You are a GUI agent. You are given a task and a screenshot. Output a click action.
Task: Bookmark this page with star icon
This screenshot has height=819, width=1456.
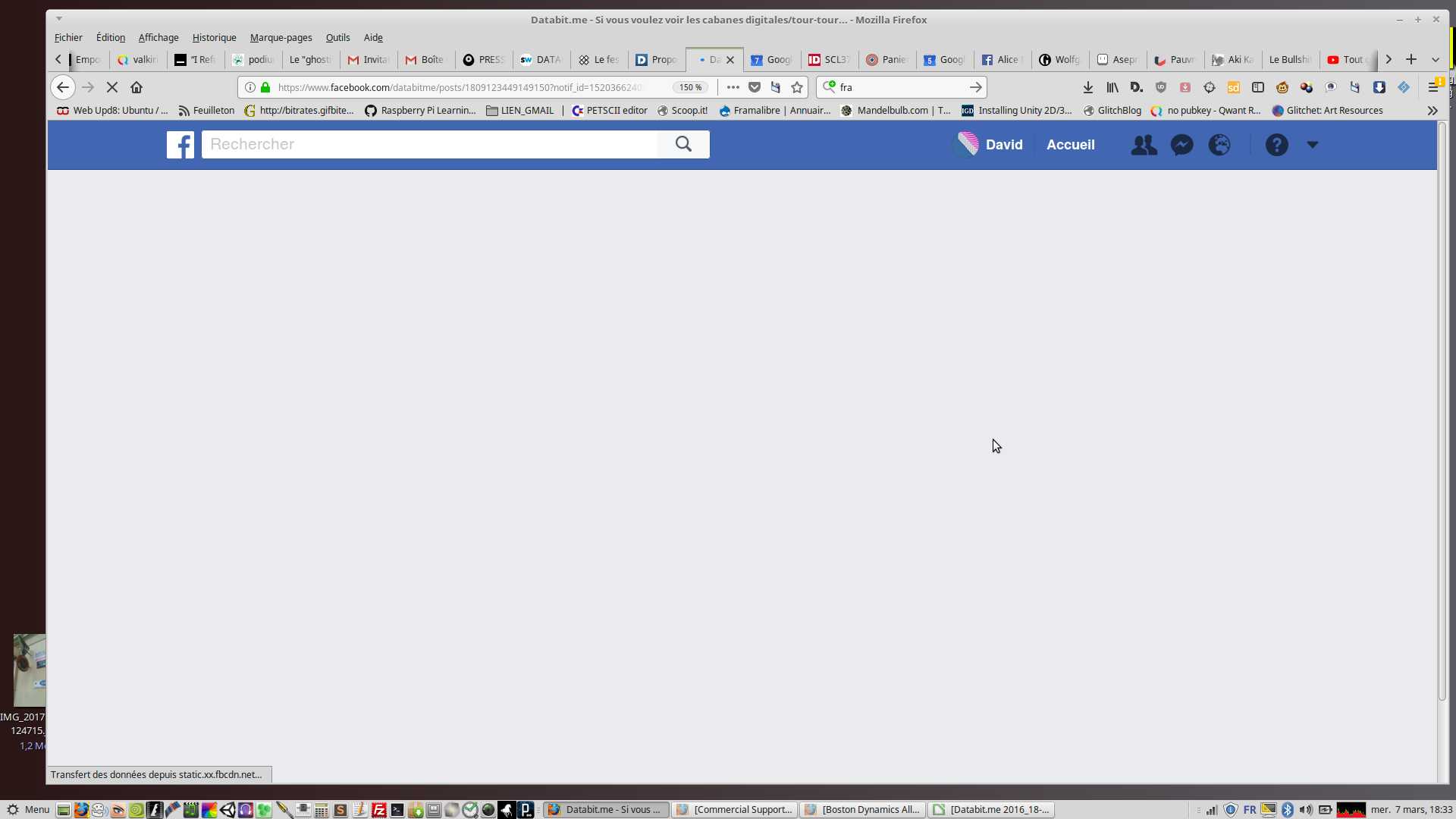(x=797, y=87)
